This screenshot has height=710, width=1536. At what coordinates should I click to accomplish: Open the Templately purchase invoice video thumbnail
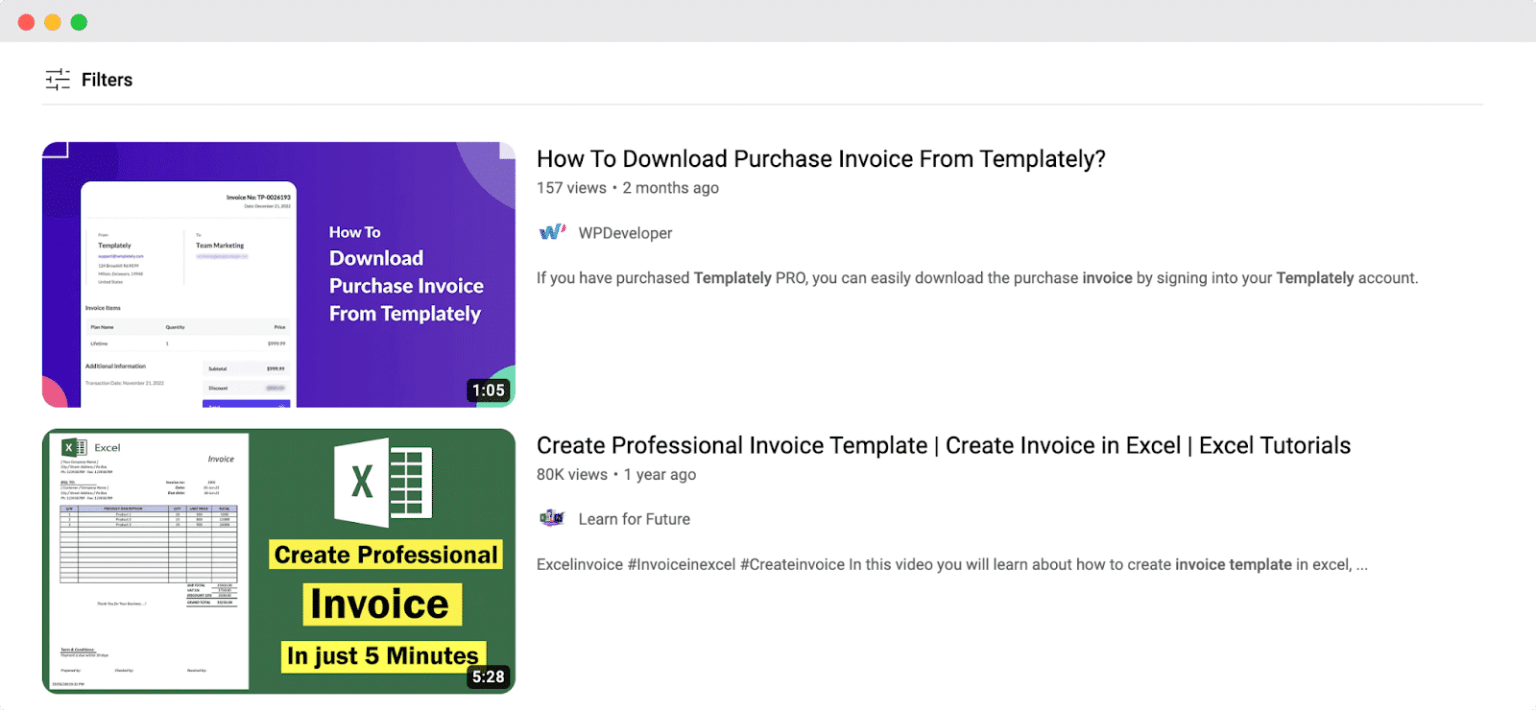click(x=279, y=274)
